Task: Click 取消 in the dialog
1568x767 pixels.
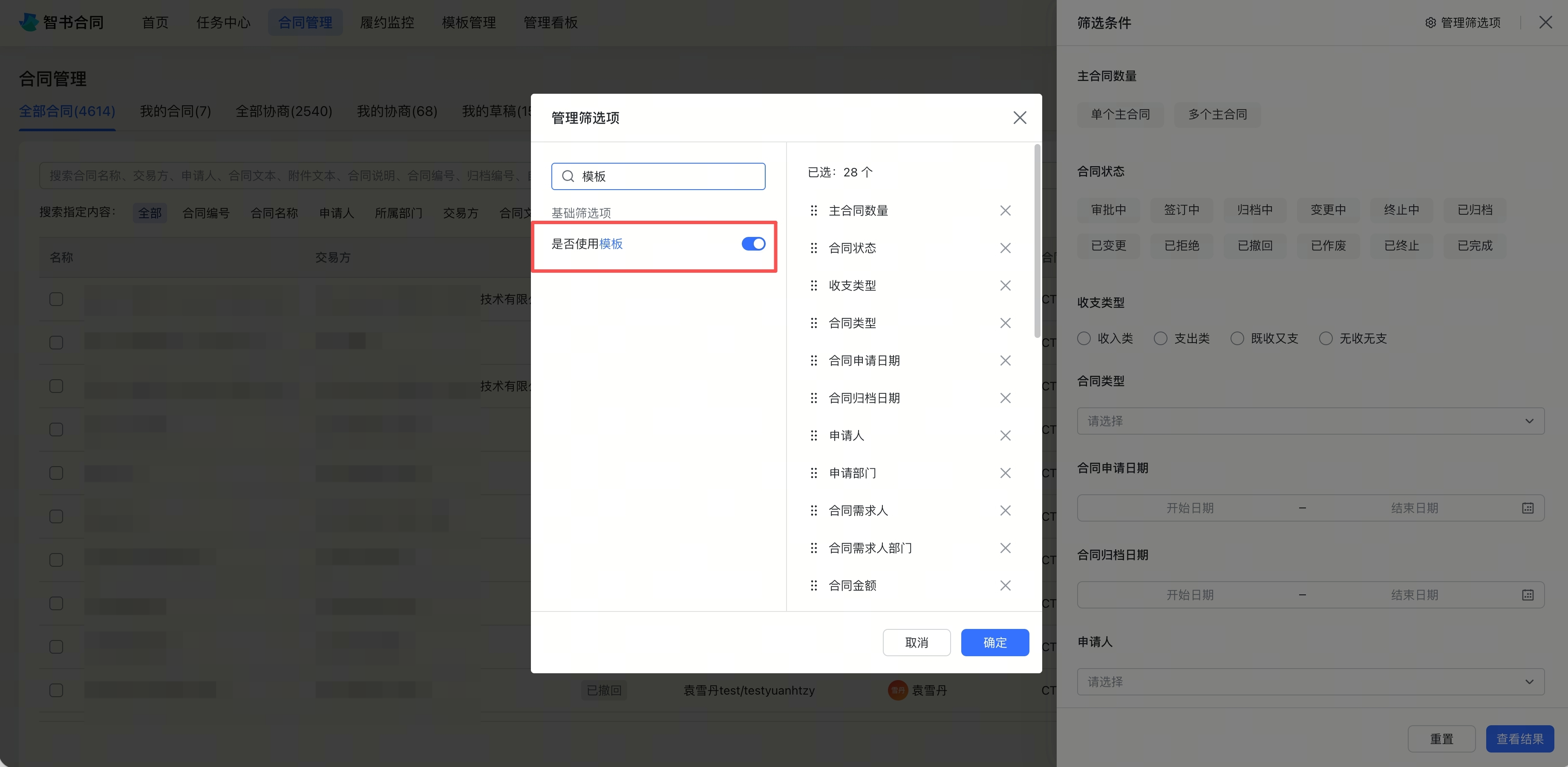Action: tap(917, 642)
